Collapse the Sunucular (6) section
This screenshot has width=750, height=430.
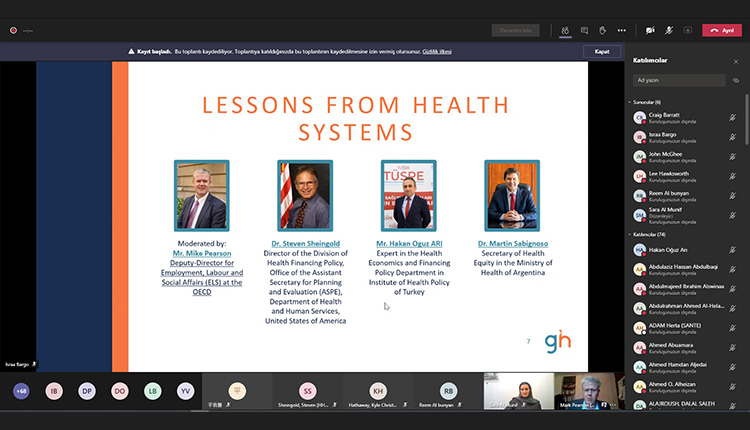point(630,102)
